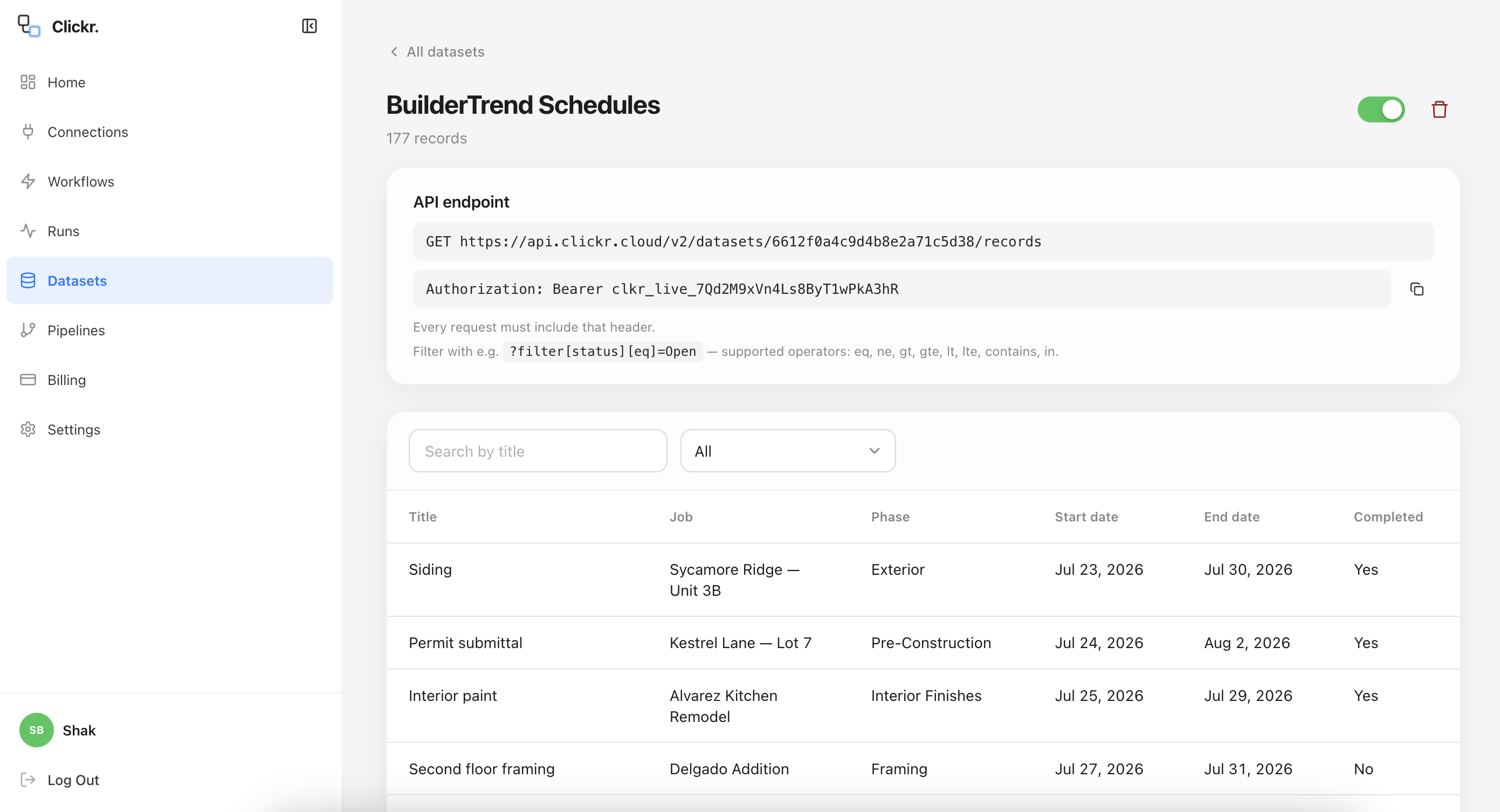Click the BuilderTrend Schedules heading
Screen dimensions: 1500x812
(523, 105)
